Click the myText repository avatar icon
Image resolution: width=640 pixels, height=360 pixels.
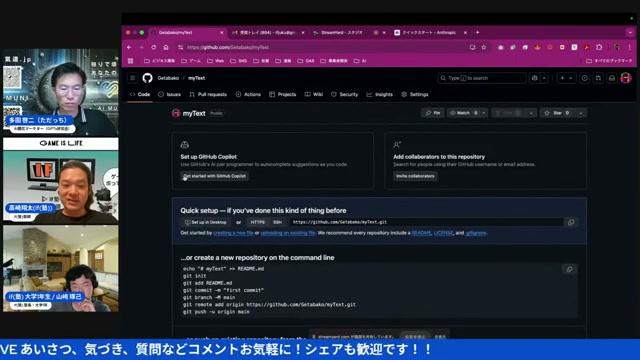coord(176,113)
